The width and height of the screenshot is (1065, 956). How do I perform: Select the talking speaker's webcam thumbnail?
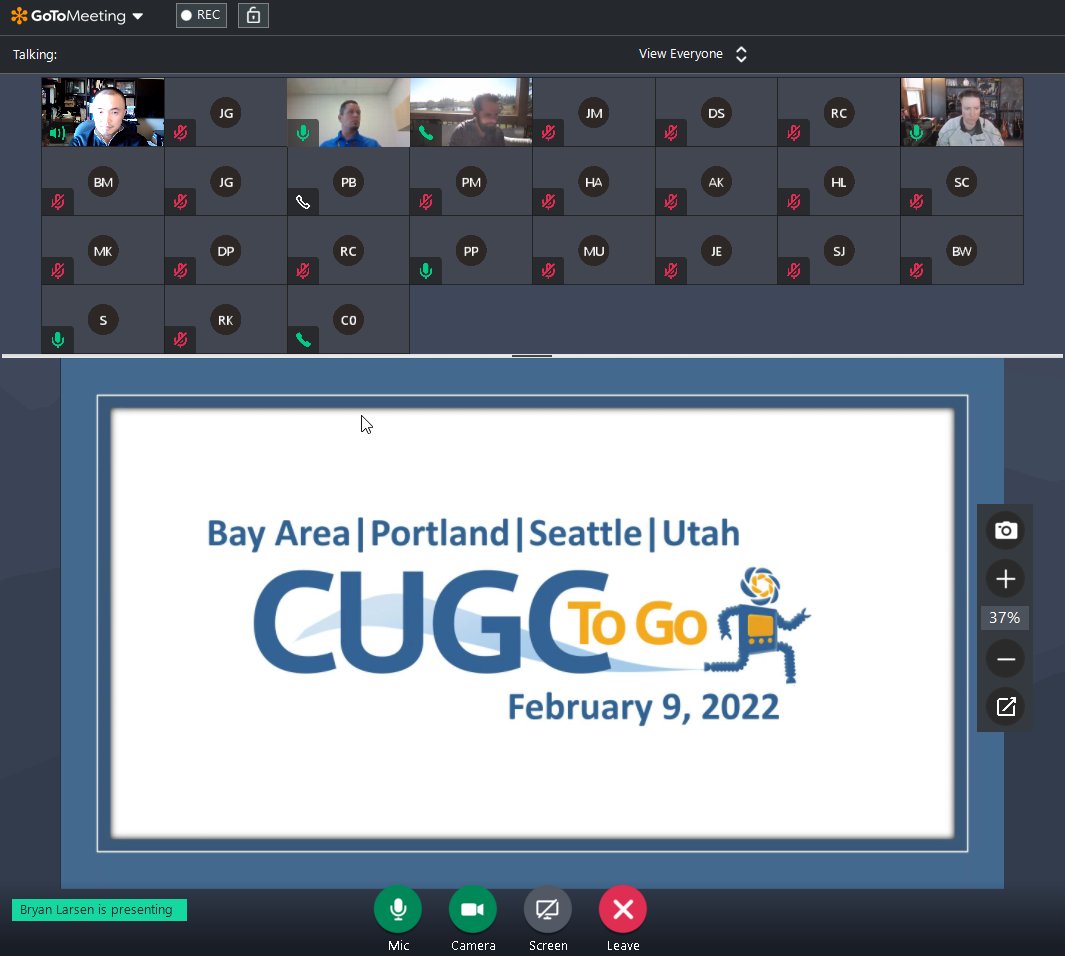pos(103,112)
